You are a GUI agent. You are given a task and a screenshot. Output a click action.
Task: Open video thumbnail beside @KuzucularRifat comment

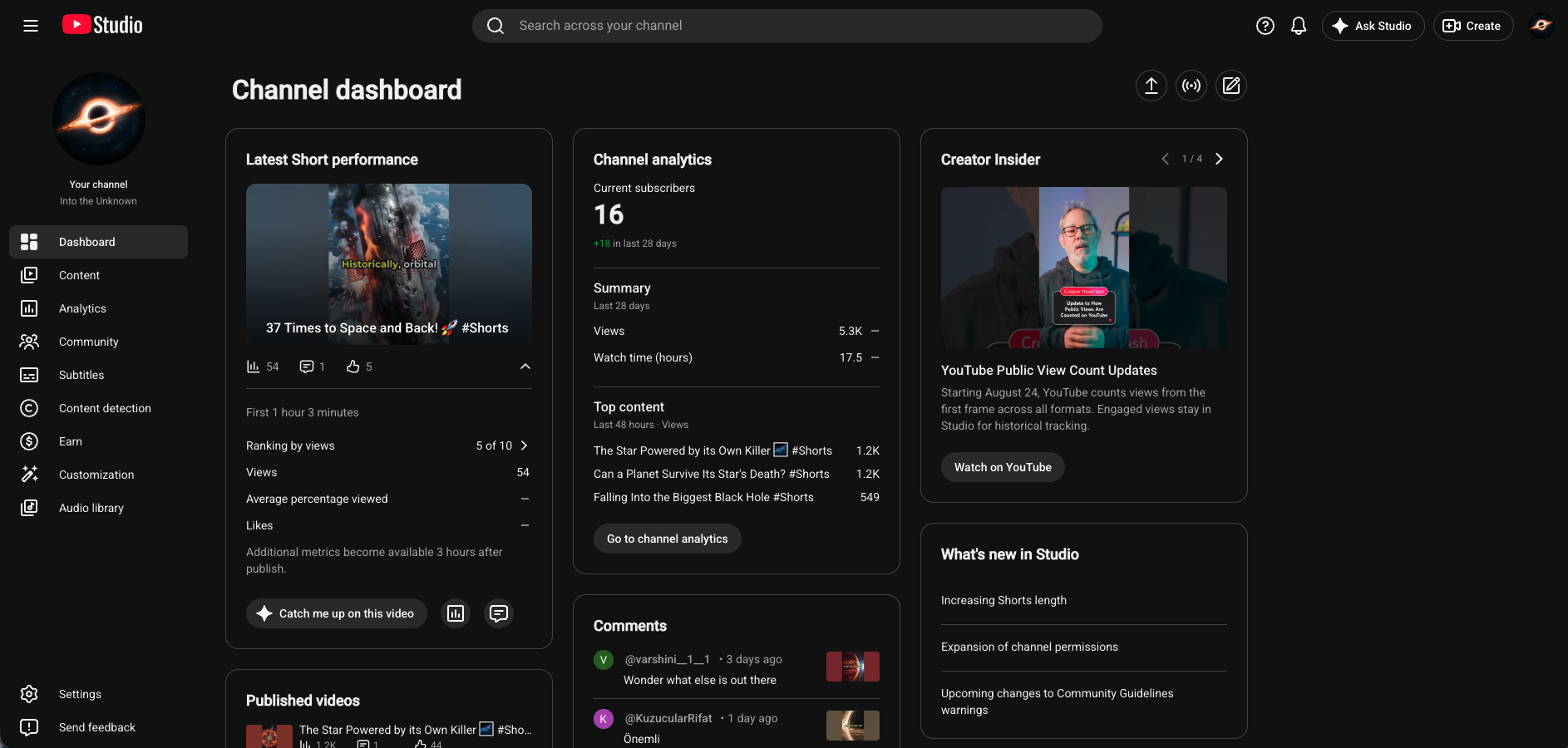click(x=853, y=726)
